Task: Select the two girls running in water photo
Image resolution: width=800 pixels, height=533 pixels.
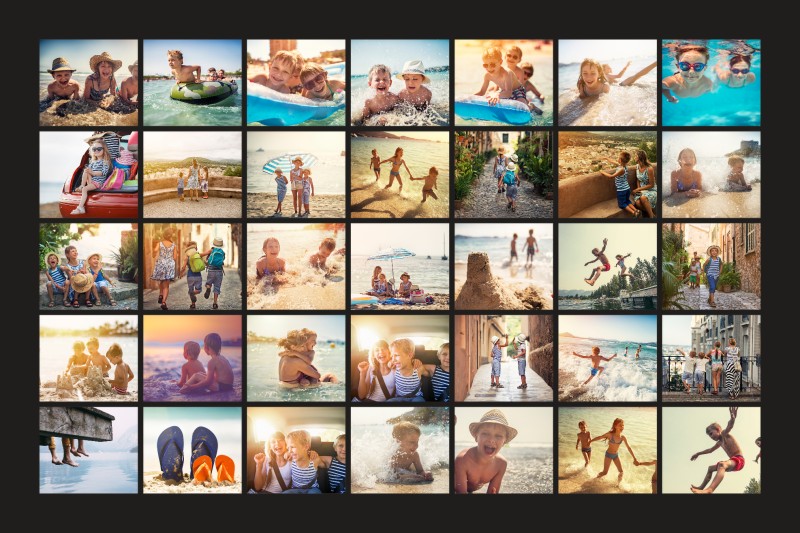Action: click(607, 450)
